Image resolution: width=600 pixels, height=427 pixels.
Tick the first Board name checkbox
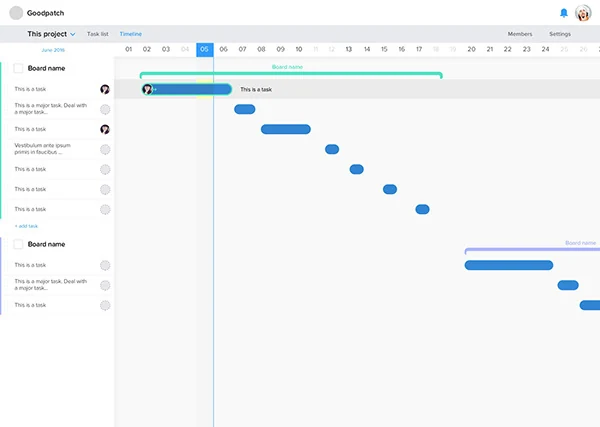(18, 68)
